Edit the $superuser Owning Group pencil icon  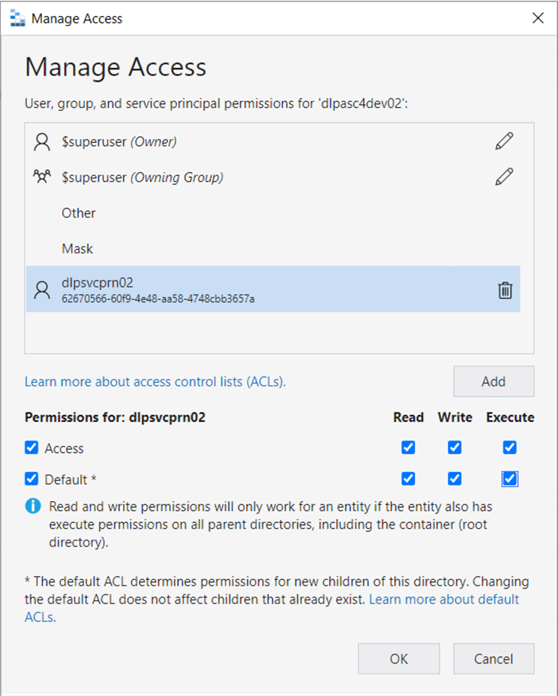point(504,177)
